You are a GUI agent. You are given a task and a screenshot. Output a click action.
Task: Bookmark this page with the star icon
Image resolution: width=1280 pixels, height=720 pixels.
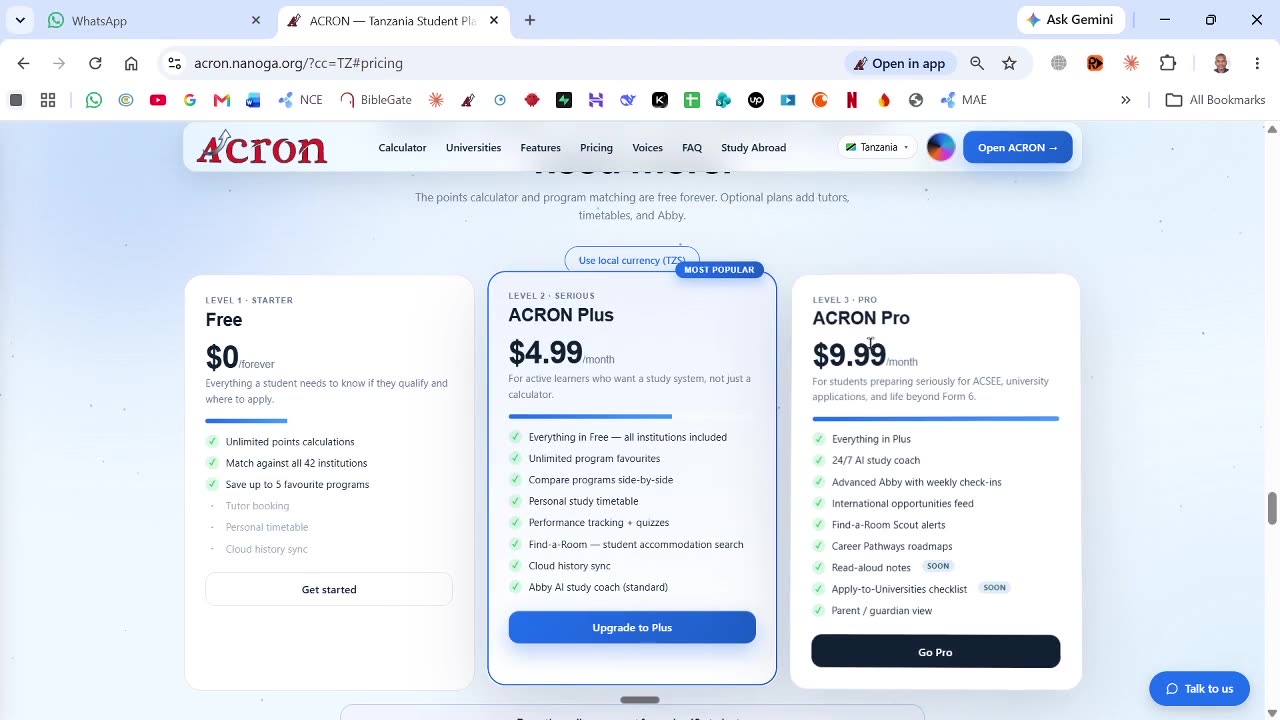click(x=1010, y=63)
